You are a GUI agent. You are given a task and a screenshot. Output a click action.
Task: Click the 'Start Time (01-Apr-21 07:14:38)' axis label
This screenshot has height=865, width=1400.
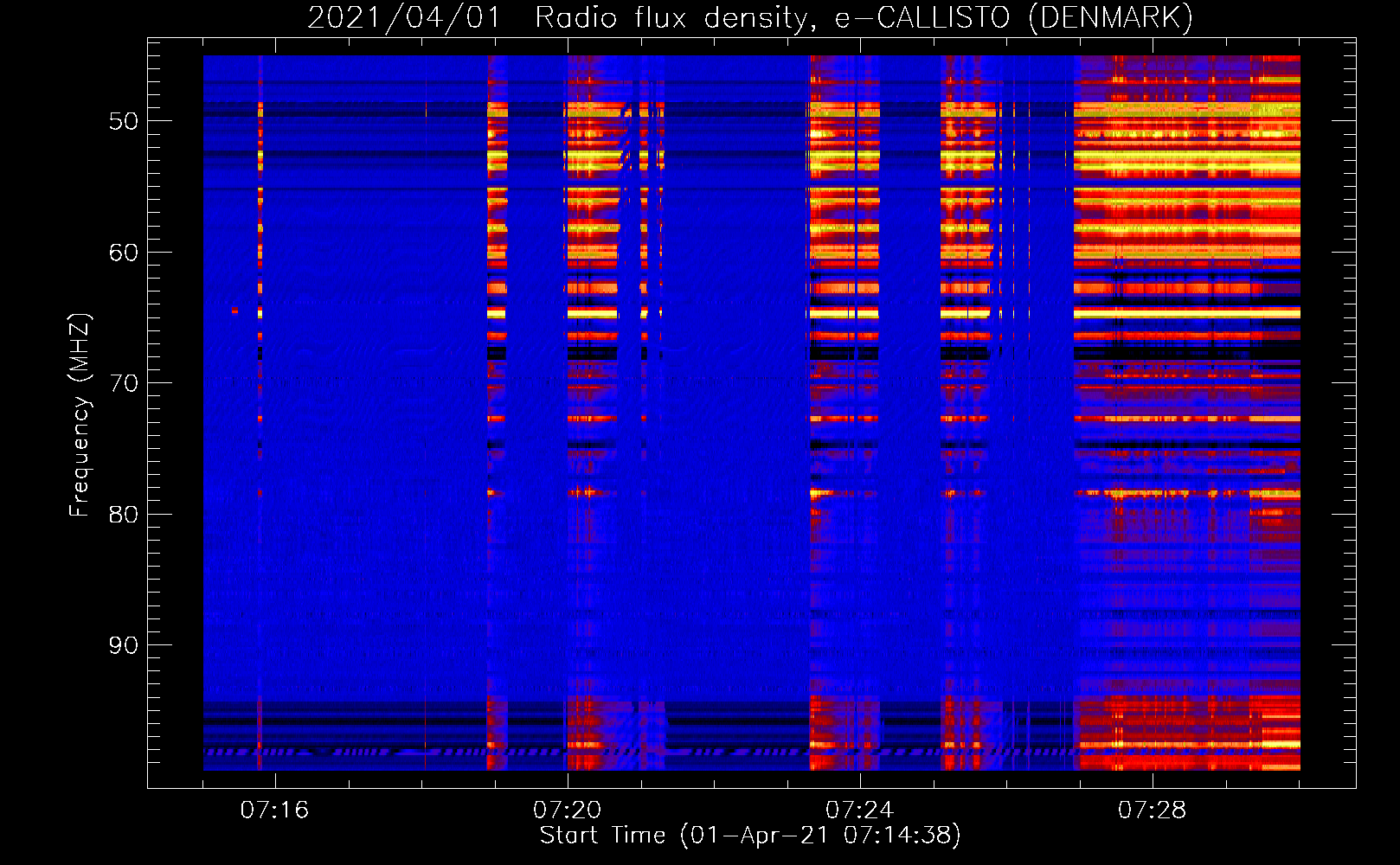pyautogui.click(x=750, y=836)
